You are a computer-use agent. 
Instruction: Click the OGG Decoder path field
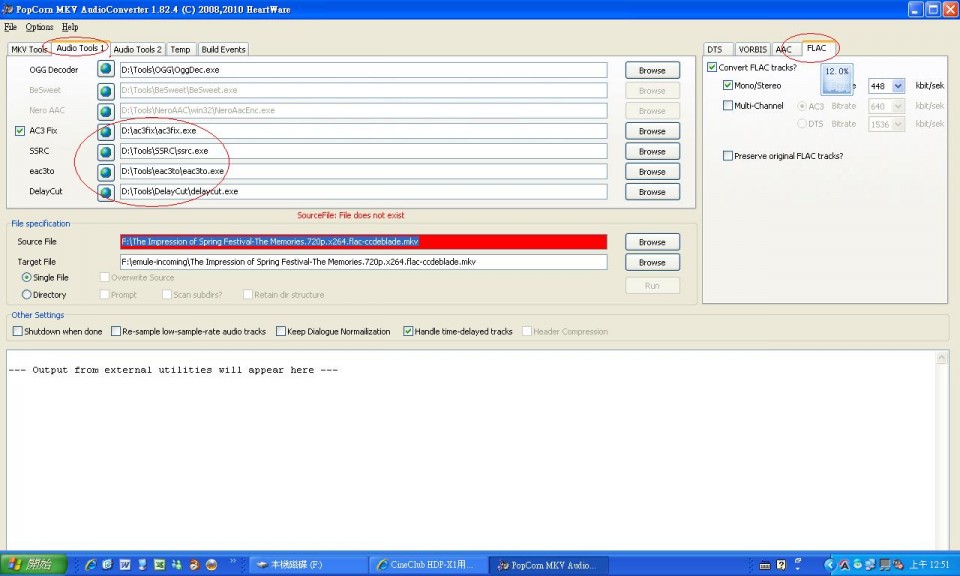364,70
